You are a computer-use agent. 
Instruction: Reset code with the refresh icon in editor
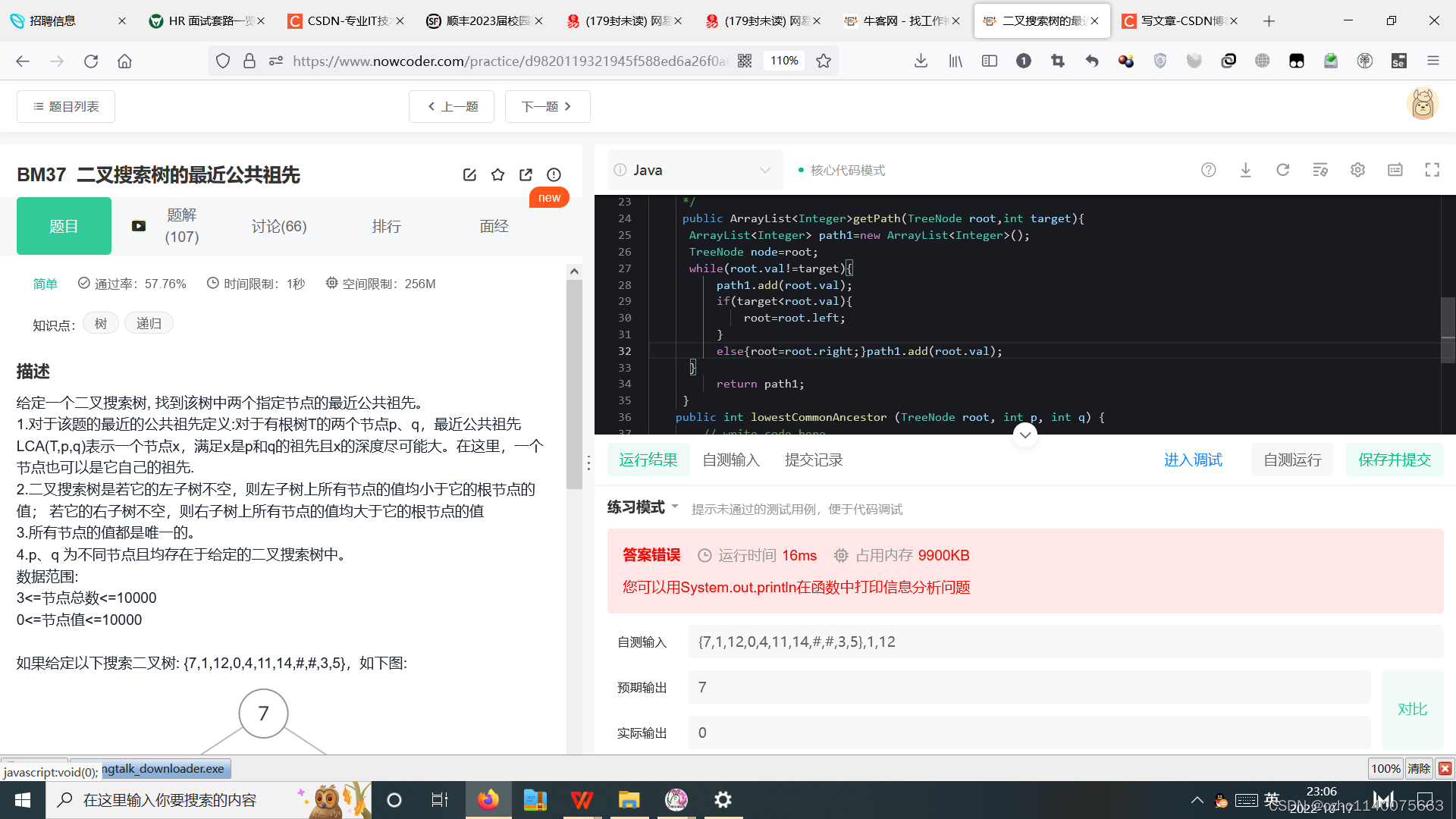point(1282,170)
